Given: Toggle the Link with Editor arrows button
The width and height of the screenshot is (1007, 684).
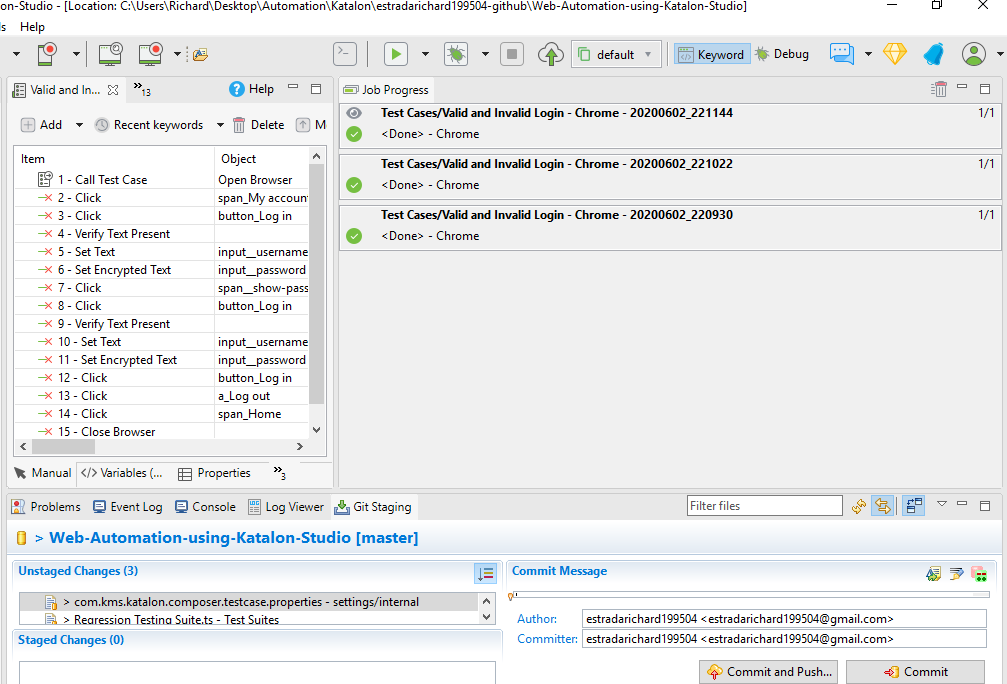Looking at the screenshot, I should tap(882, 506).
